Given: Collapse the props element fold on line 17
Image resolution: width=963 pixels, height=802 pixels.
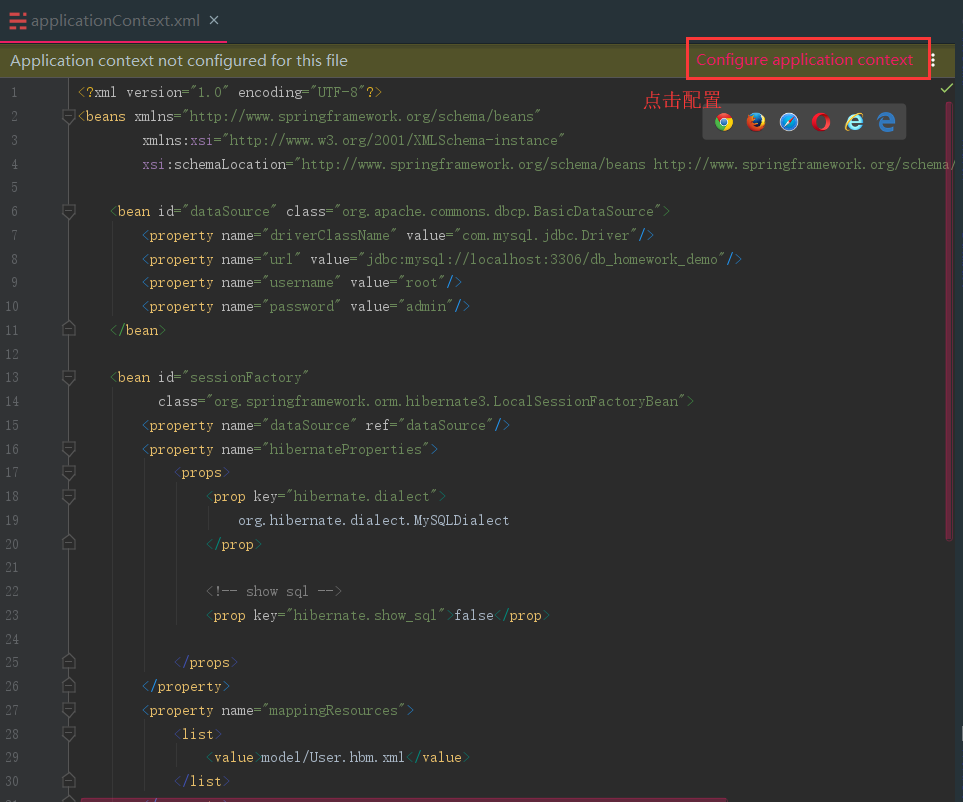Looking at the screenshot, I should pyautogui.click(x=69, y=472).
